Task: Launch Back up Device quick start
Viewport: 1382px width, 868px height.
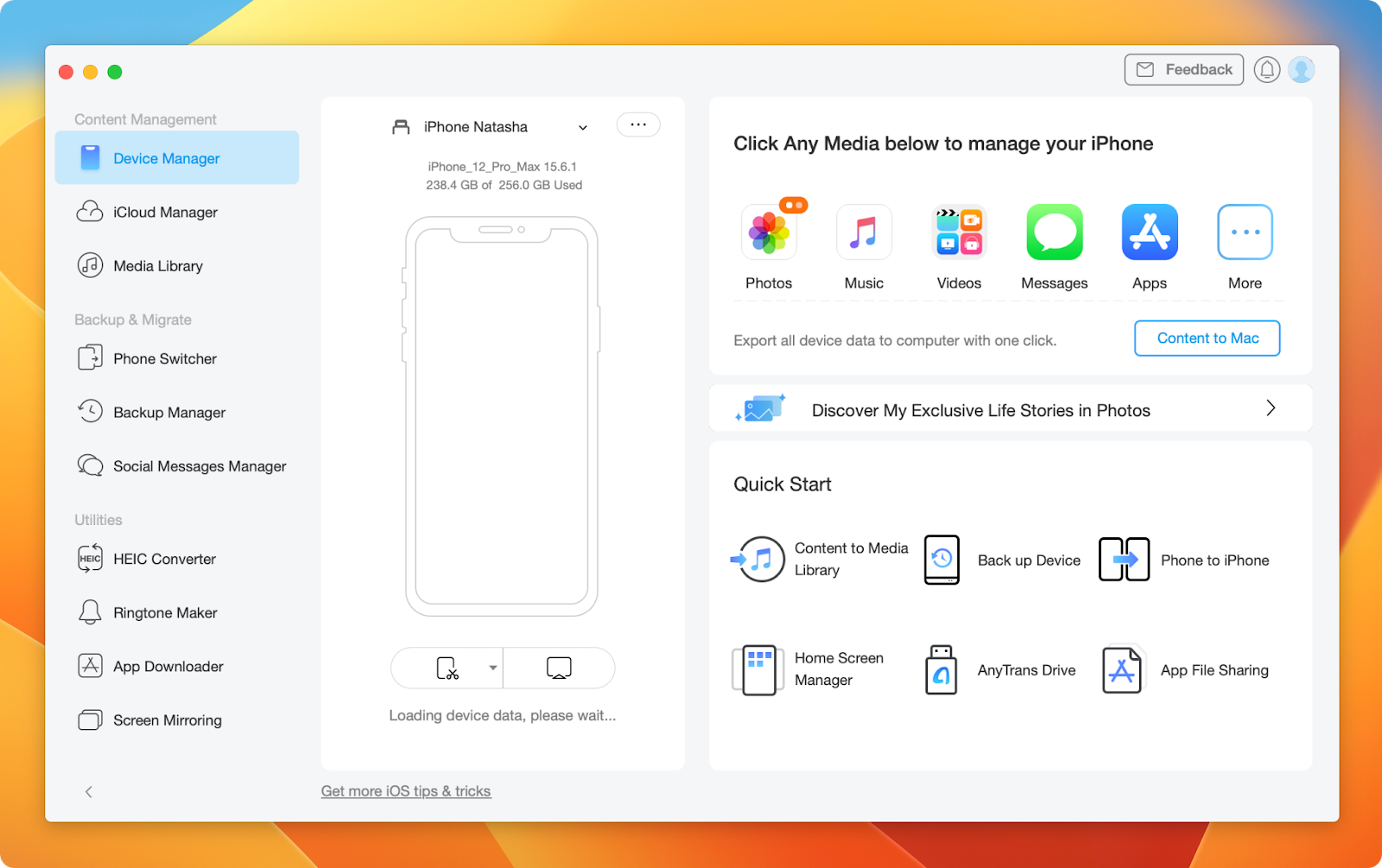Action: [1002, 560]
